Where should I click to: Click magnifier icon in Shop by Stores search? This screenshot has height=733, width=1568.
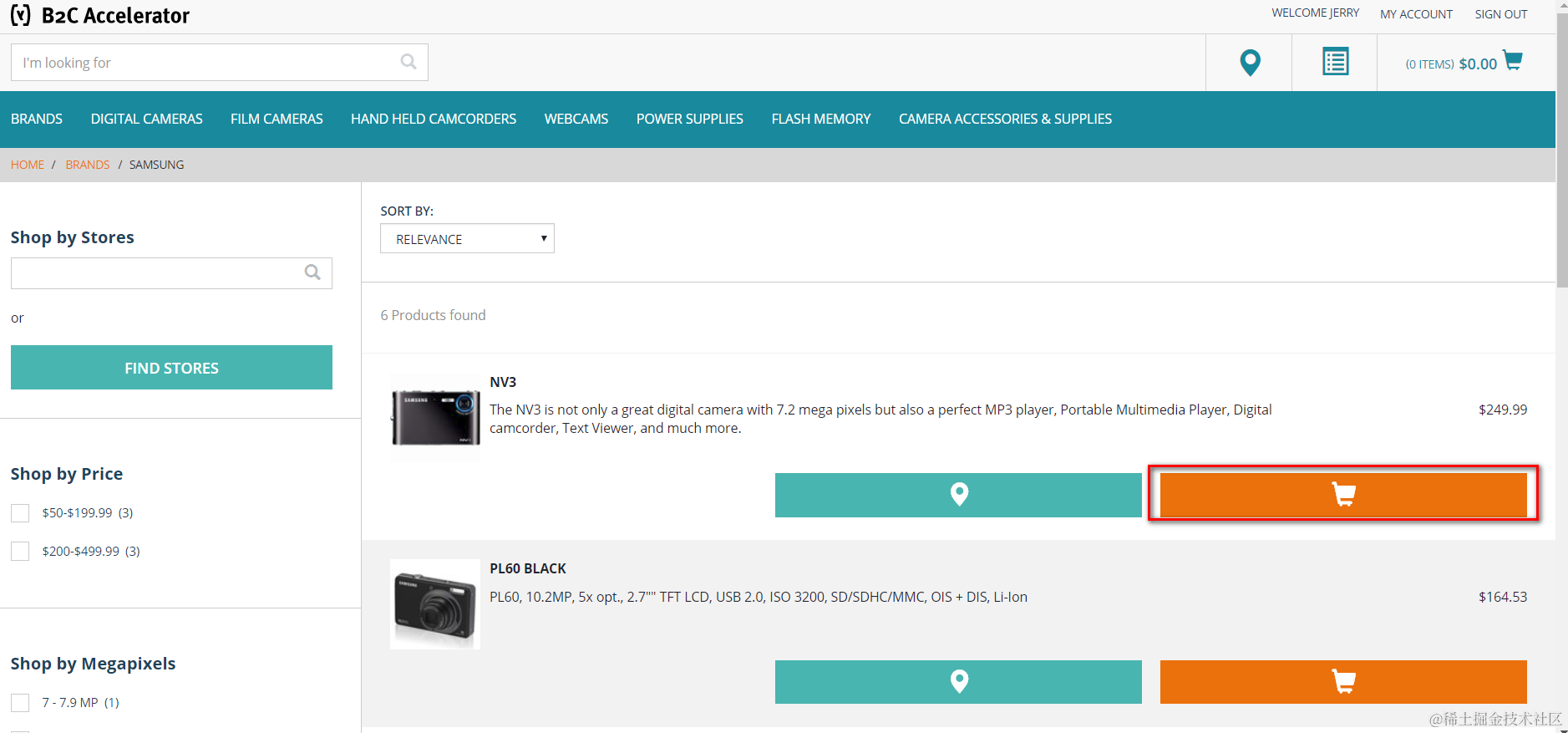(x=312, y=272)
